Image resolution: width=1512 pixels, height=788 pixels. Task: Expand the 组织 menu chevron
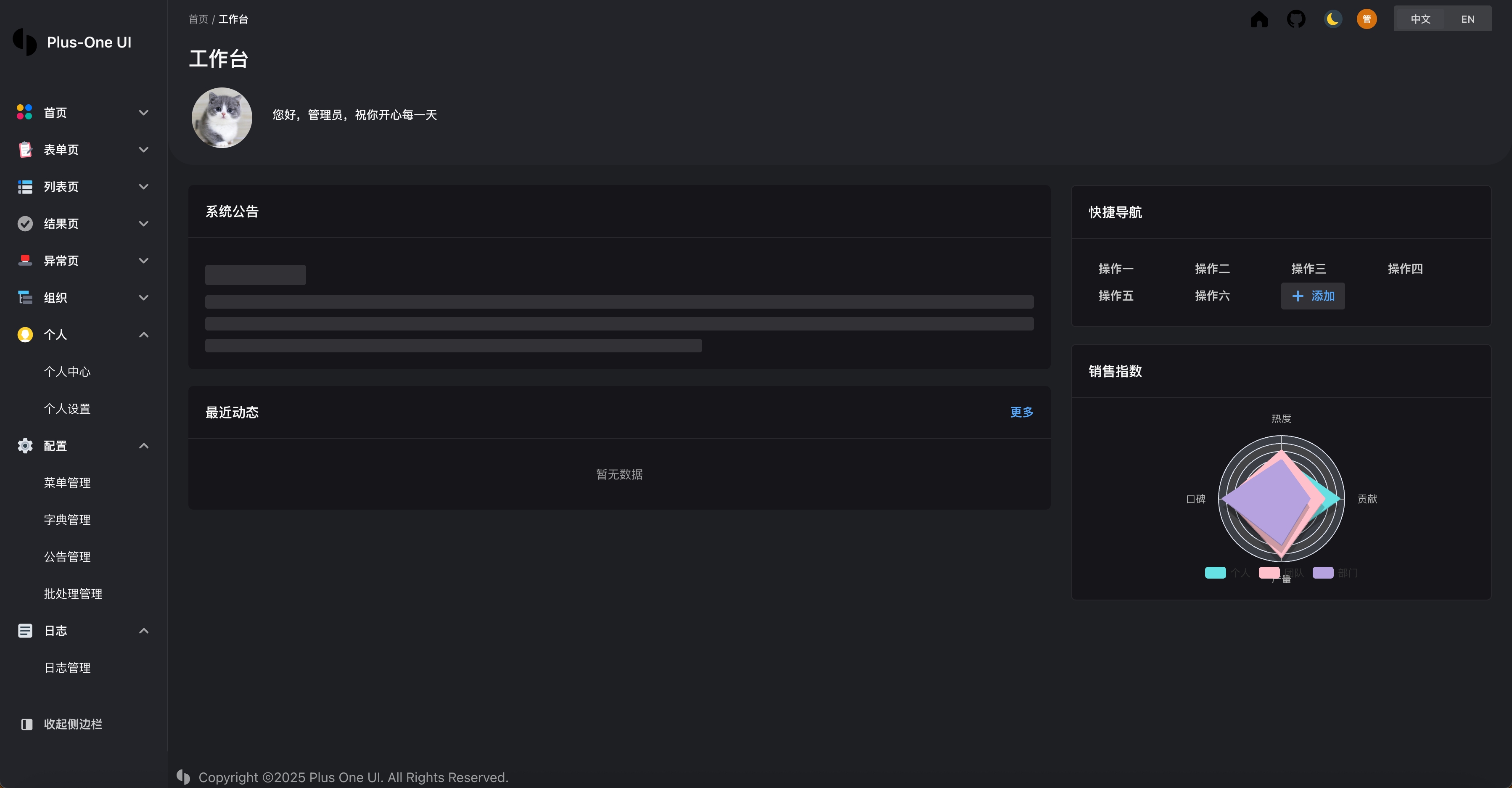143,298
